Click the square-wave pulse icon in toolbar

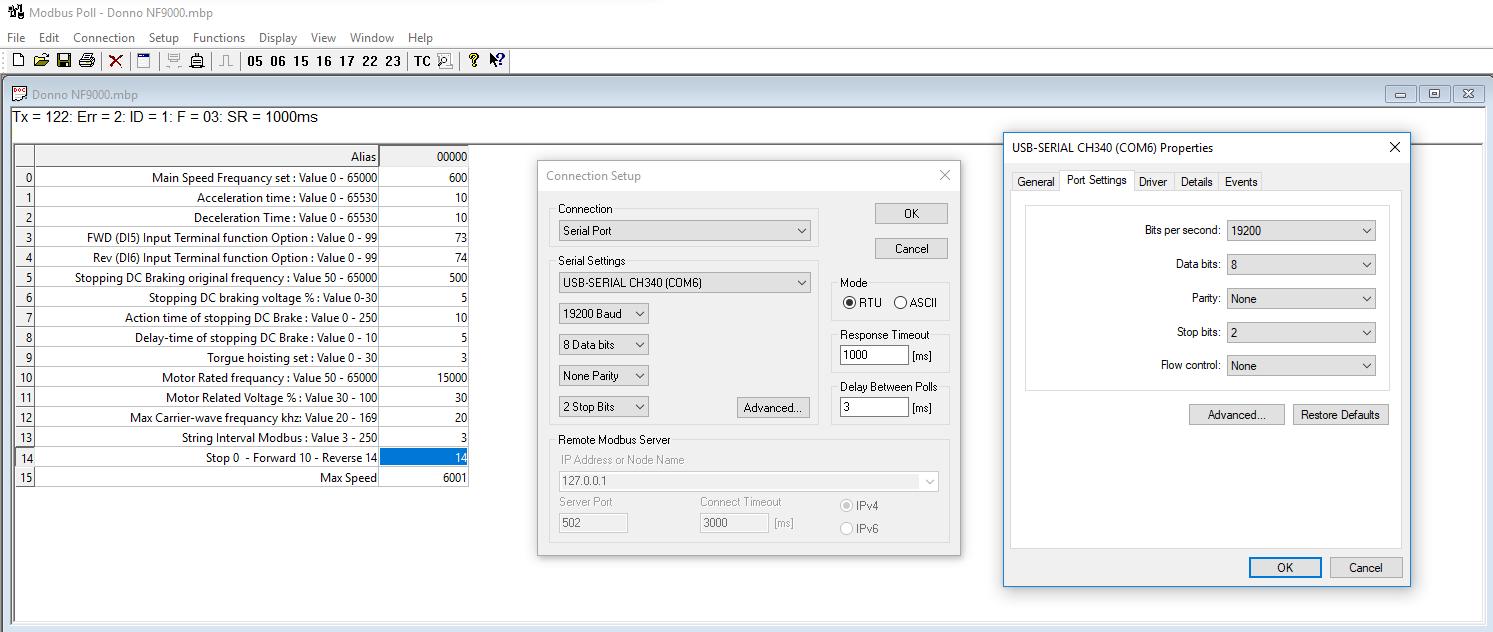226,61
